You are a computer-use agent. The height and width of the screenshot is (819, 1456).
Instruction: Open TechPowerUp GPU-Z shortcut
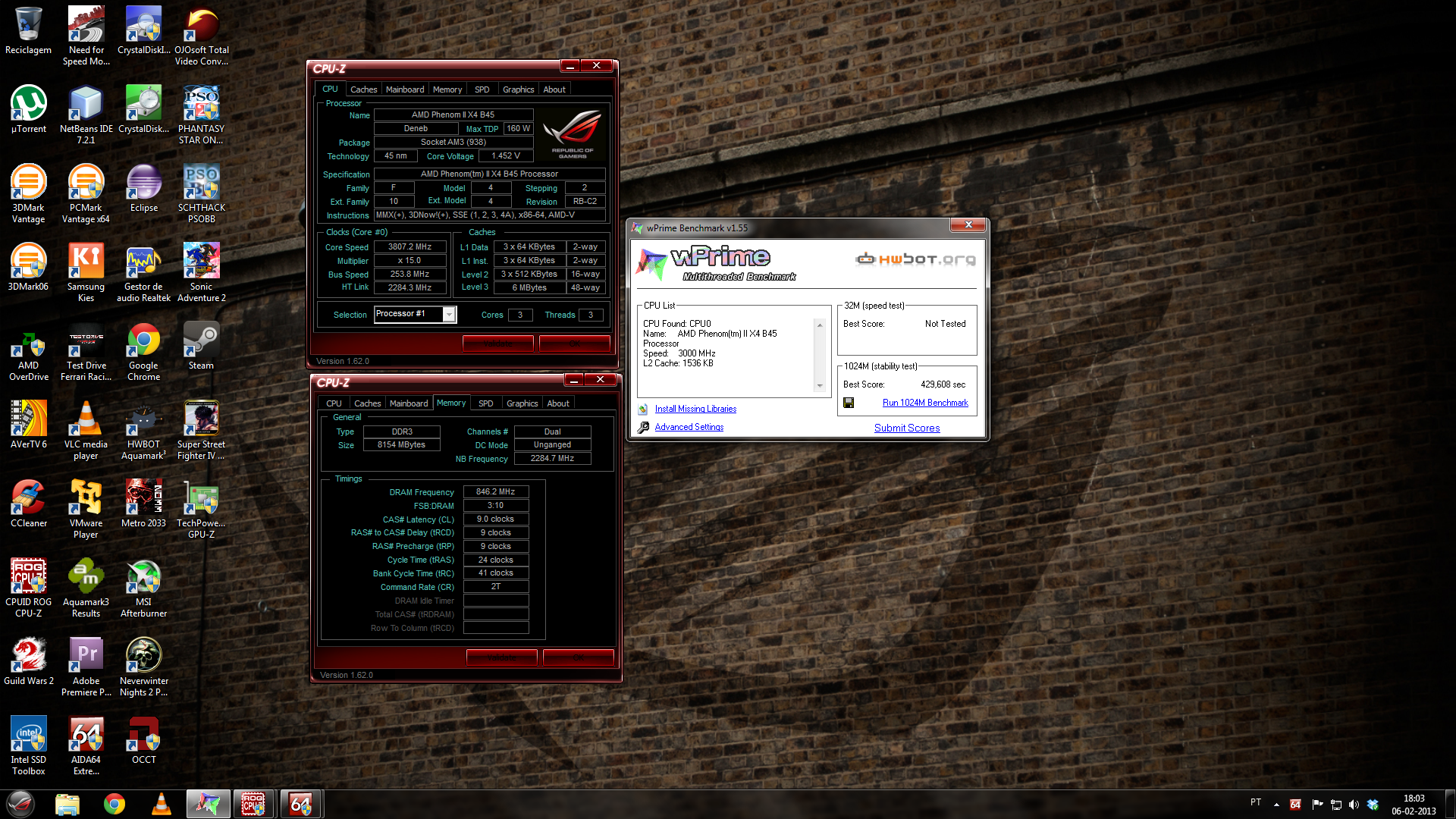point(201,509)
